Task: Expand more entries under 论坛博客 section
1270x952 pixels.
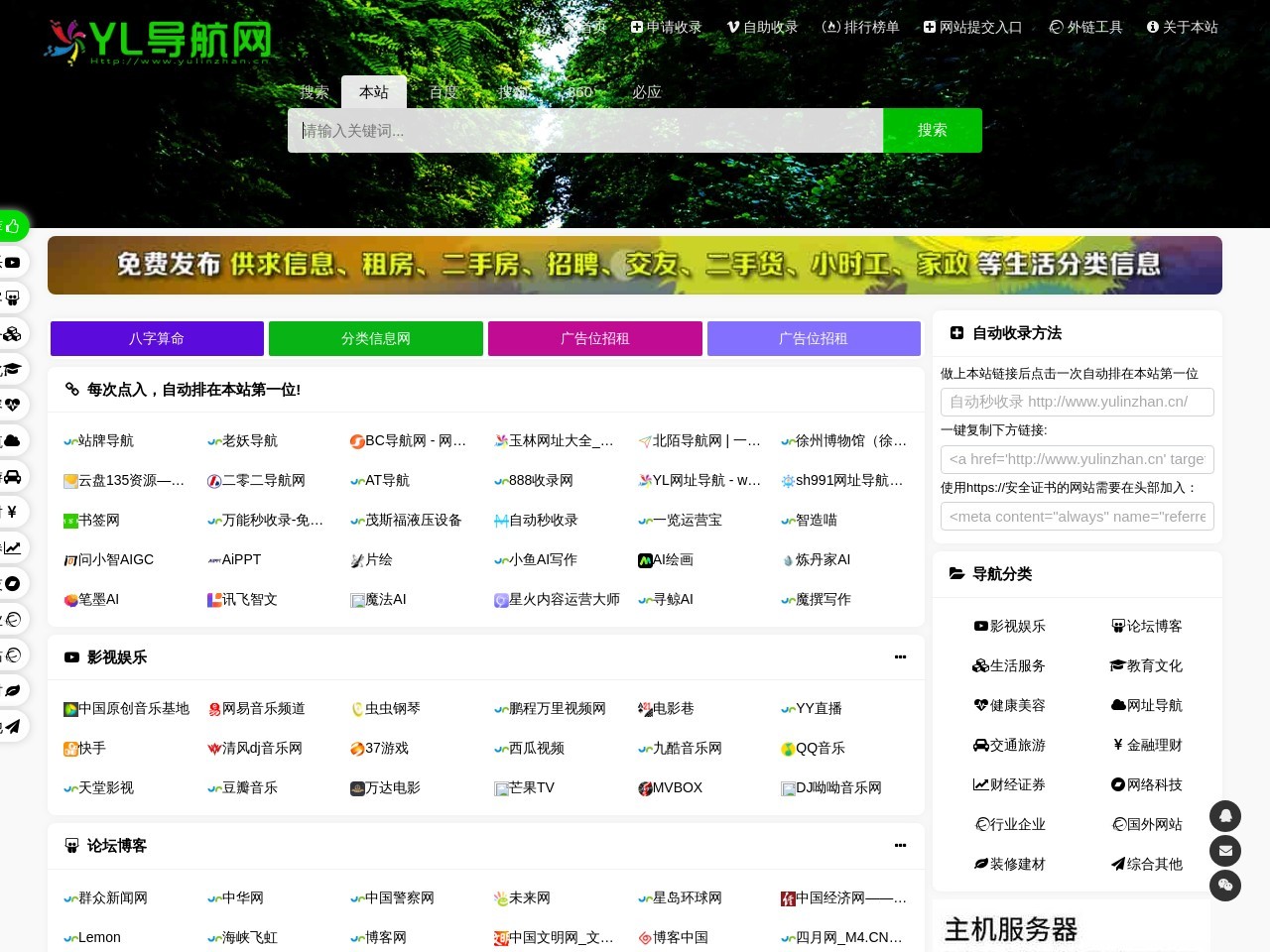Action: [900, 846]
